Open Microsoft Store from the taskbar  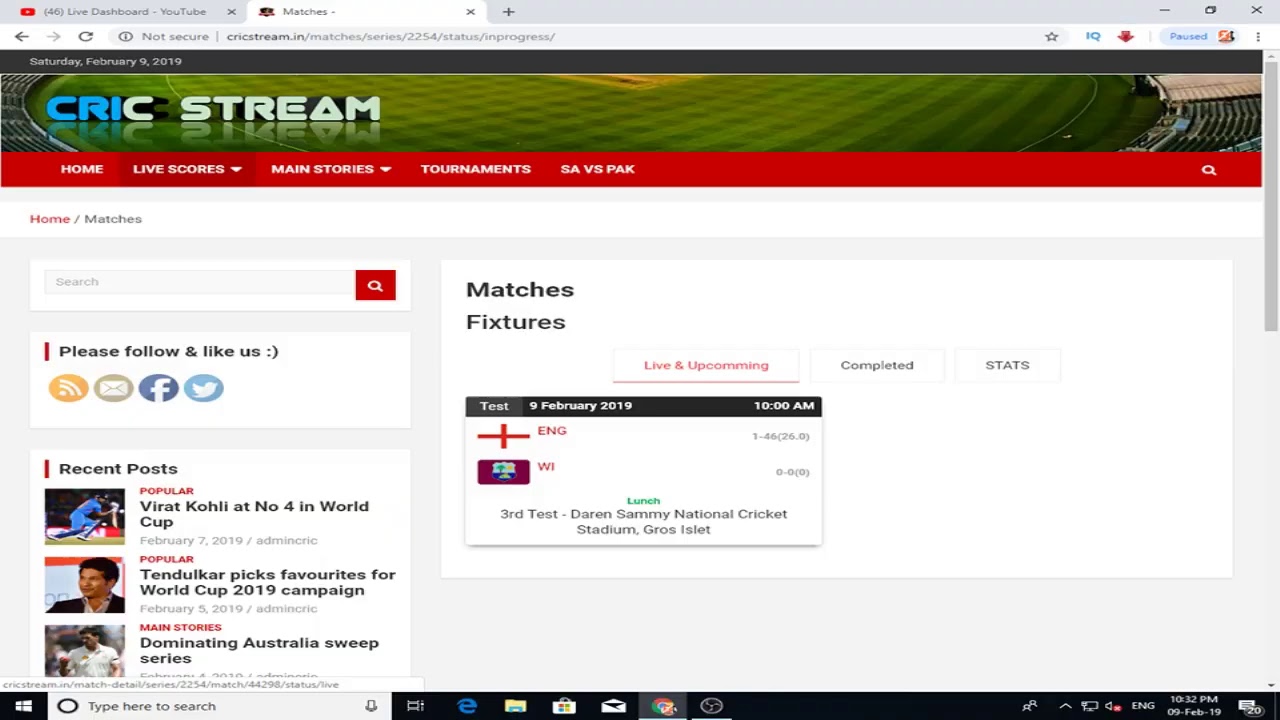(565, 706)
